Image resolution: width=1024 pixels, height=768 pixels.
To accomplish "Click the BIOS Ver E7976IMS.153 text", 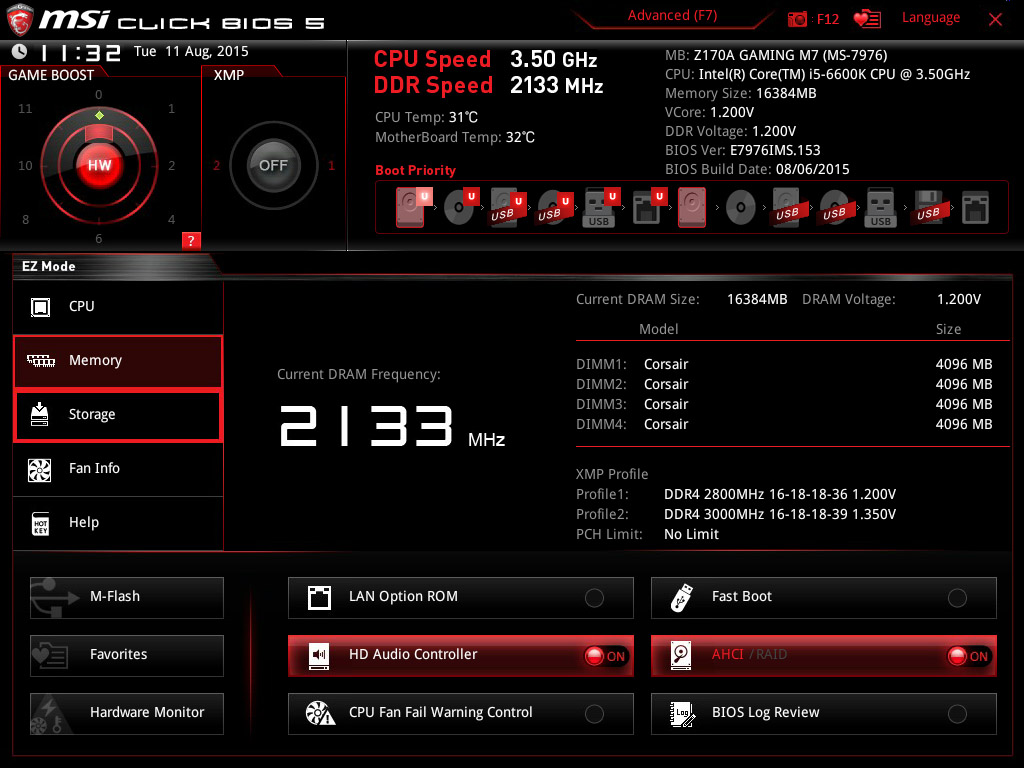I will pyautogui.click(x=743, y=150).
